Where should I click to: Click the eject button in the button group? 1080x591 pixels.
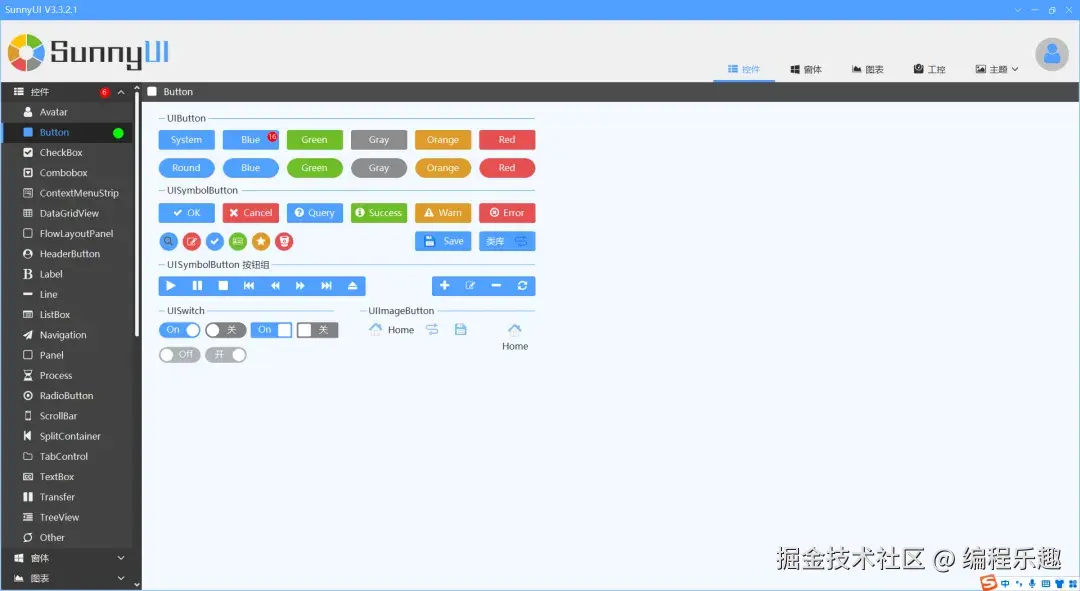tap(353, 285)
